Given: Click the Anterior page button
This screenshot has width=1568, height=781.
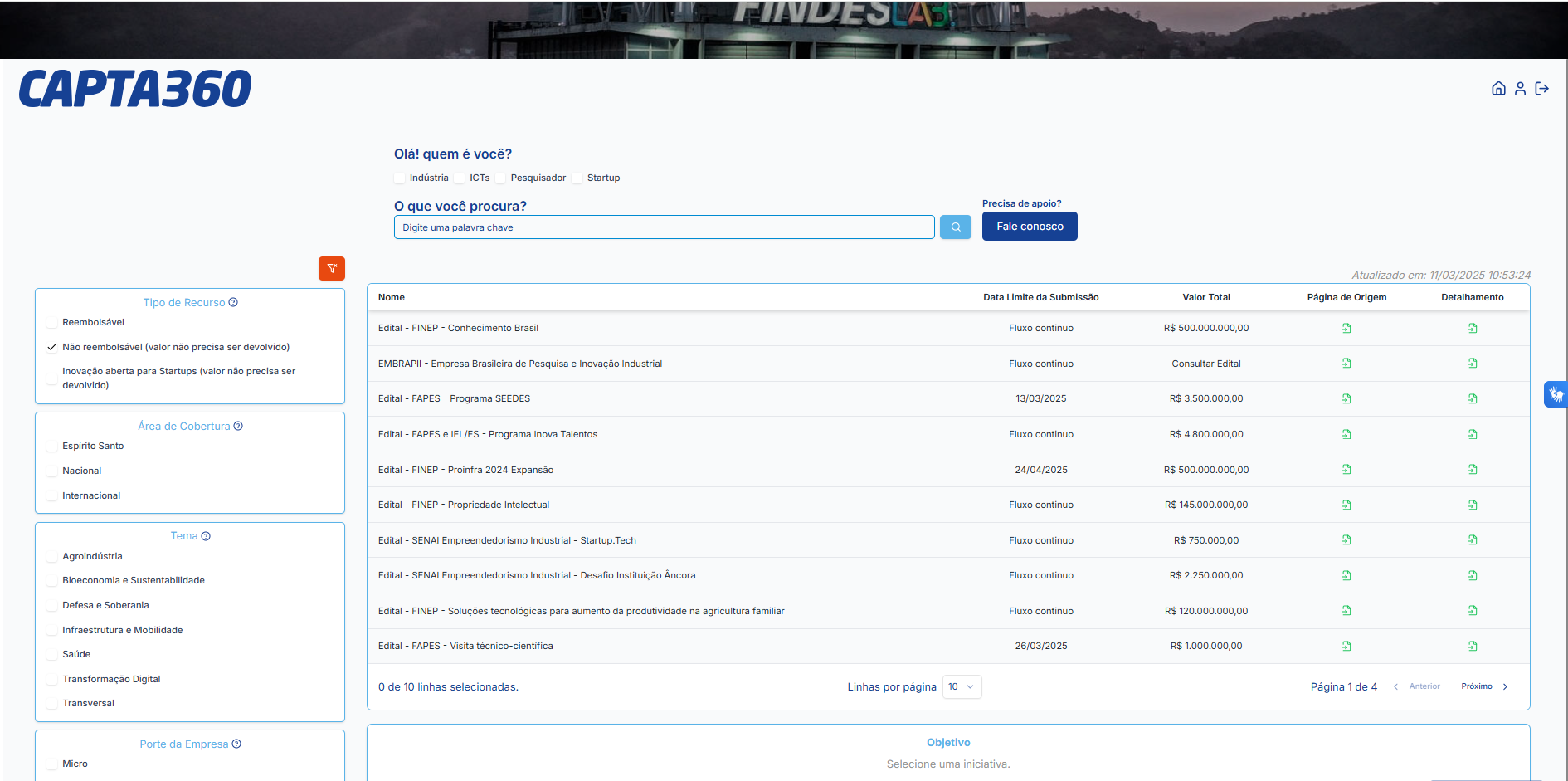Looking at the screenshot, I should tap(1417, 686).
